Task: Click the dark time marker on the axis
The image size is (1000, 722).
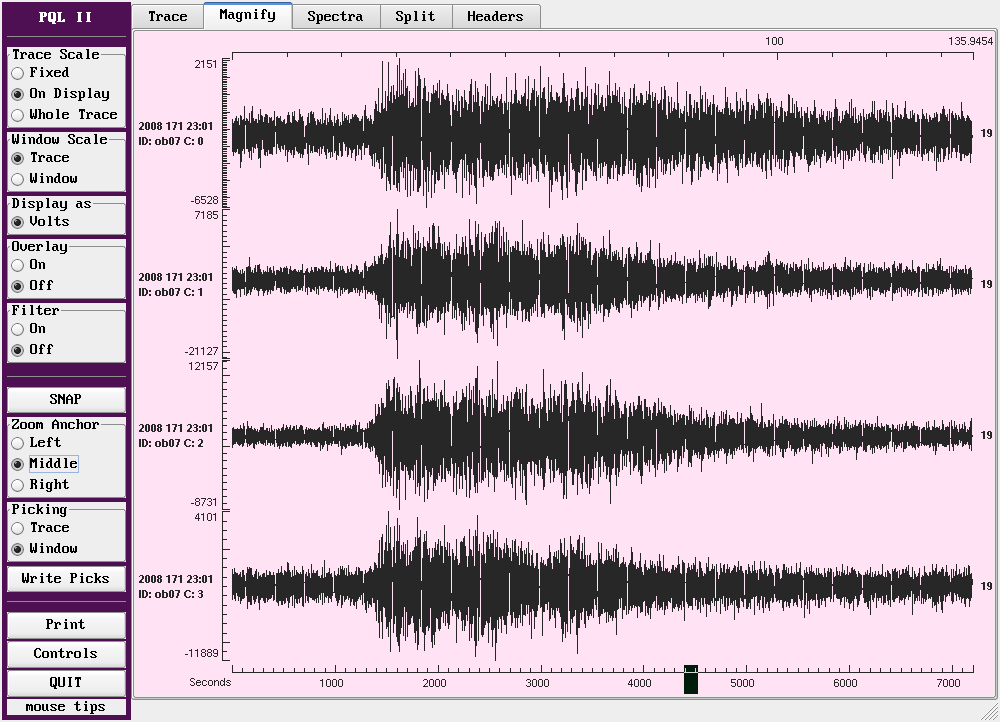Action: pyautogui.click(x=690, y=680)
